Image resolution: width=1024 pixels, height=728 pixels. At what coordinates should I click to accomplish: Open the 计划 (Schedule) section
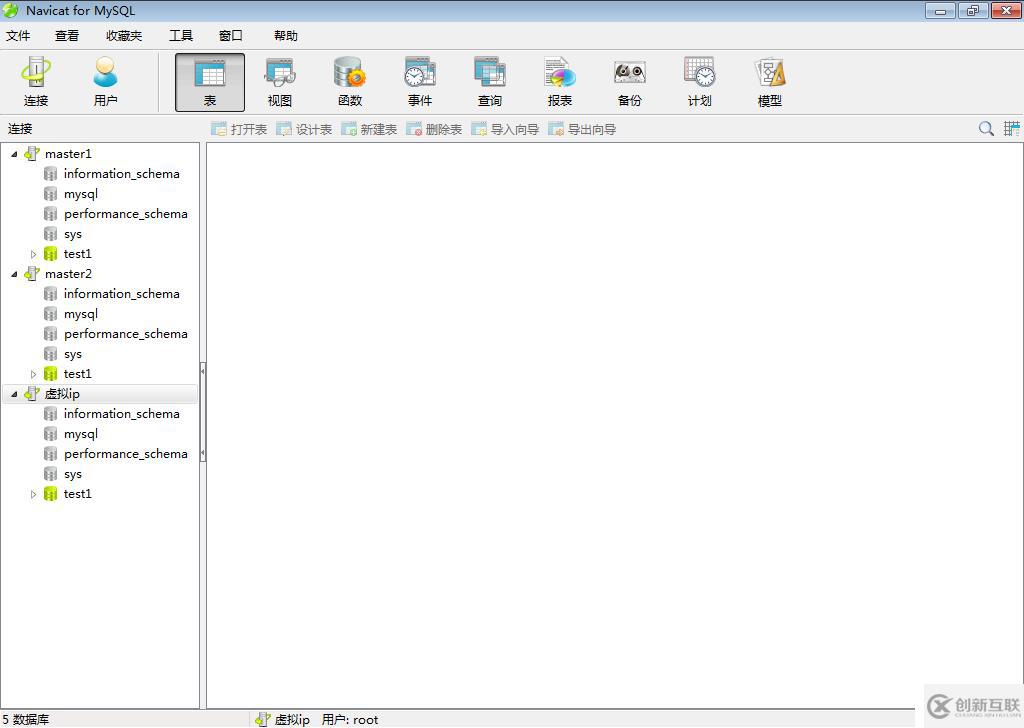[x=699, y=82]
